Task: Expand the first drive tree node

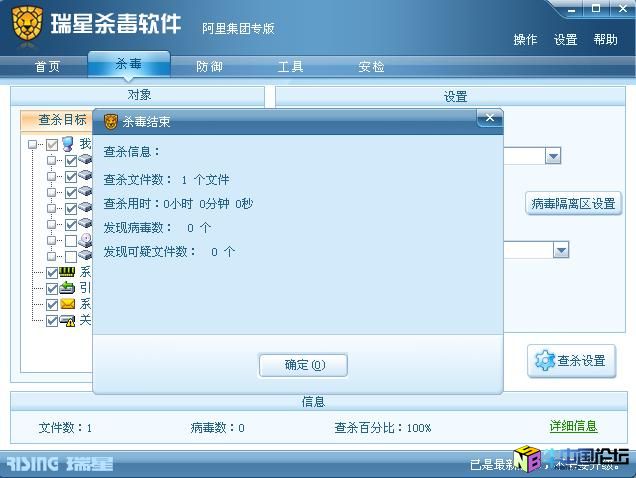Action: pyautogui.click(x=52, y=160)
